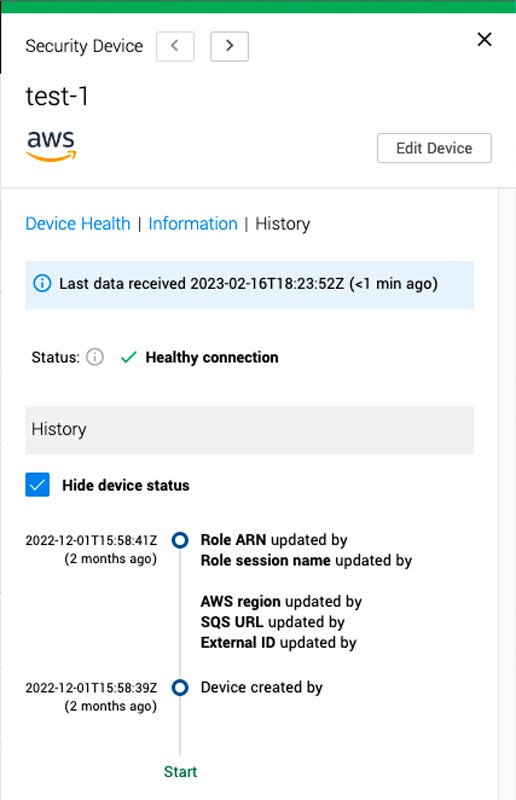This screenshot has height=800, width=516.
Task: Close the Security Device panel
Action: (484, 39)
